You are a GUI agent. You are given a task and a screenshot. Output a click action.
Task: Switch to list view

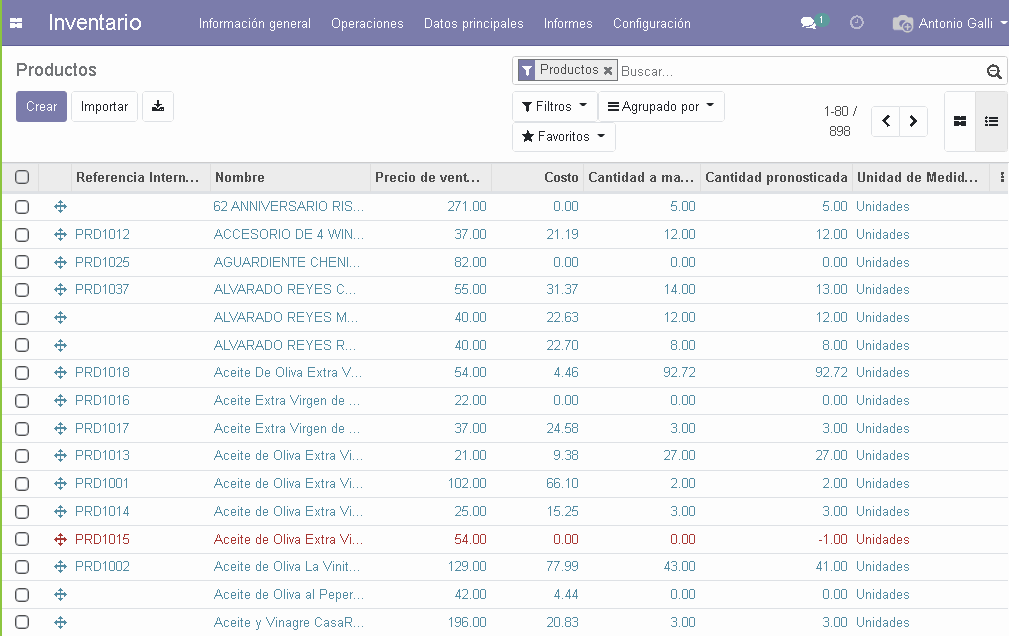coord(991,122)
